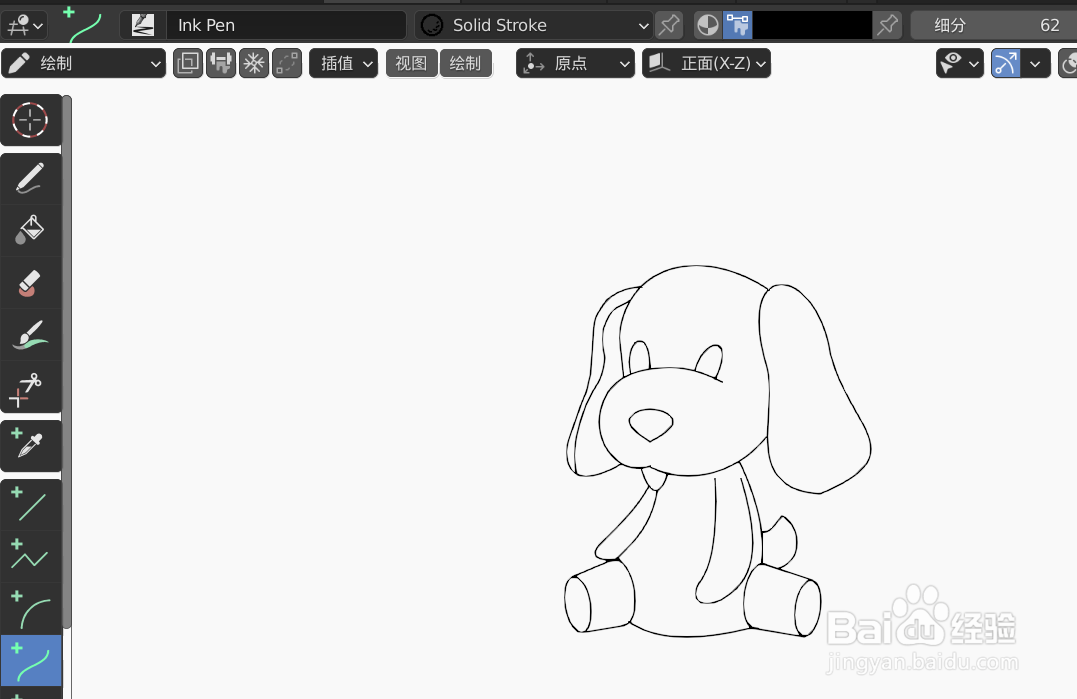This screenshot has height=699, width=1077.
Task: Select the Line primitive tool
Action: point(30,505)
